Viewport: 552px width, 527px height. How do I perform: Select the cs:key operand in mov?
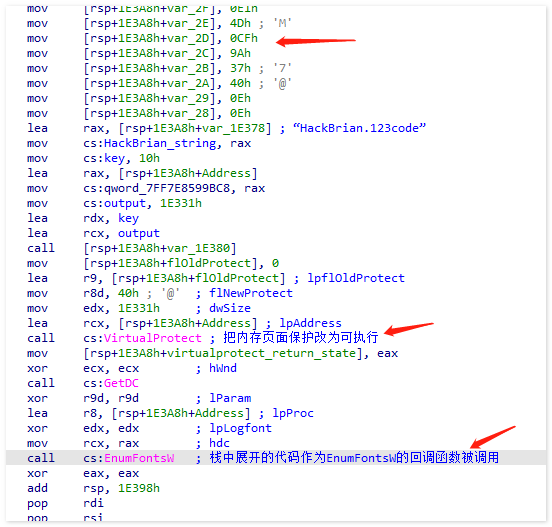point(104,158)
